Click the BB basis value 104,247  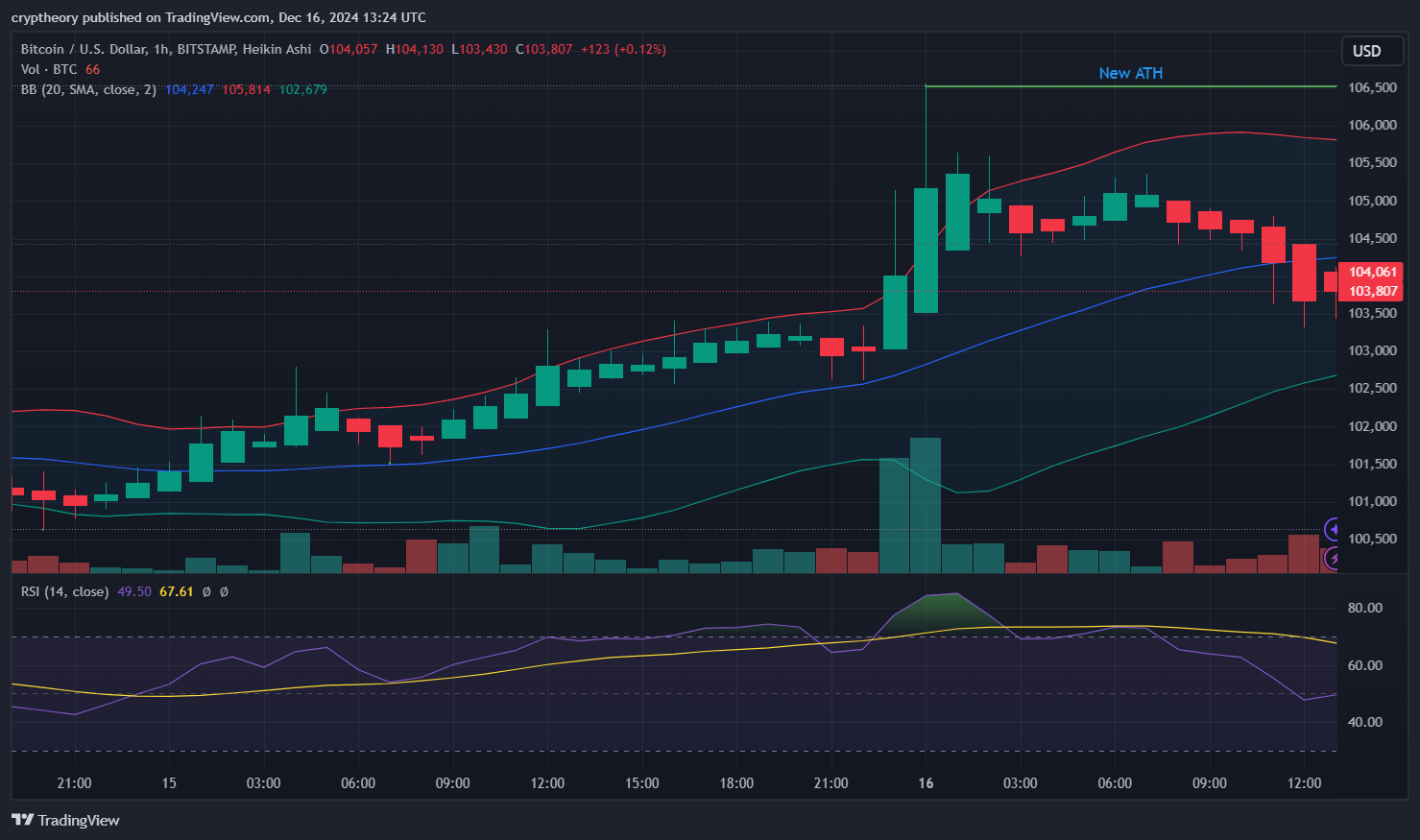(189, 89)
